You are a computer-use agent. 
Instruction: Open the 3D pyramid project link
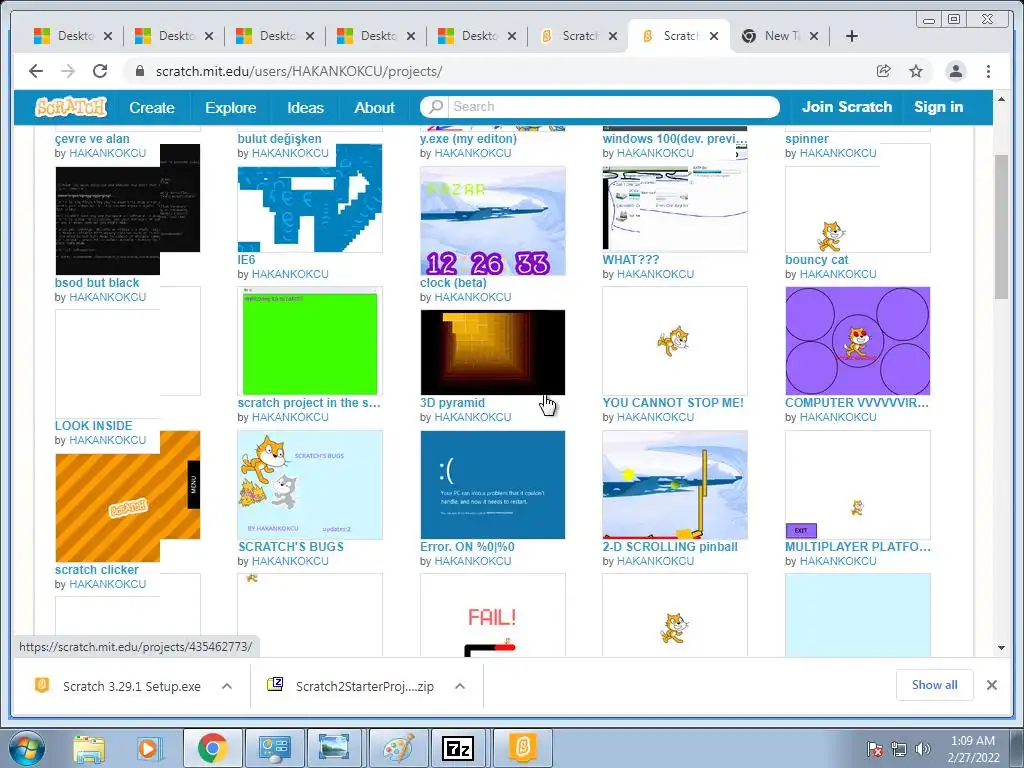452,403
